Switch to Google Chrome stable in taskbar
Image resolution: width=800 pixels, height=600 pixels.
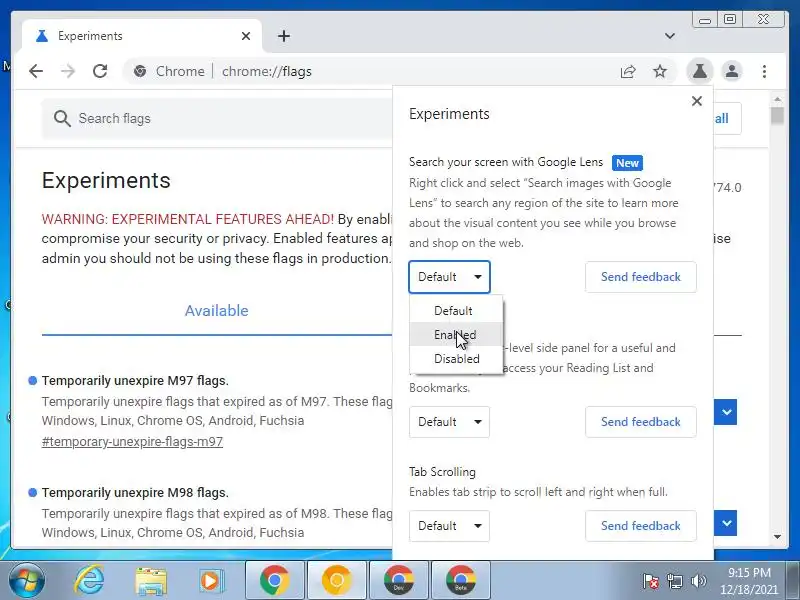pyautogui.click(x=274, y=580)
